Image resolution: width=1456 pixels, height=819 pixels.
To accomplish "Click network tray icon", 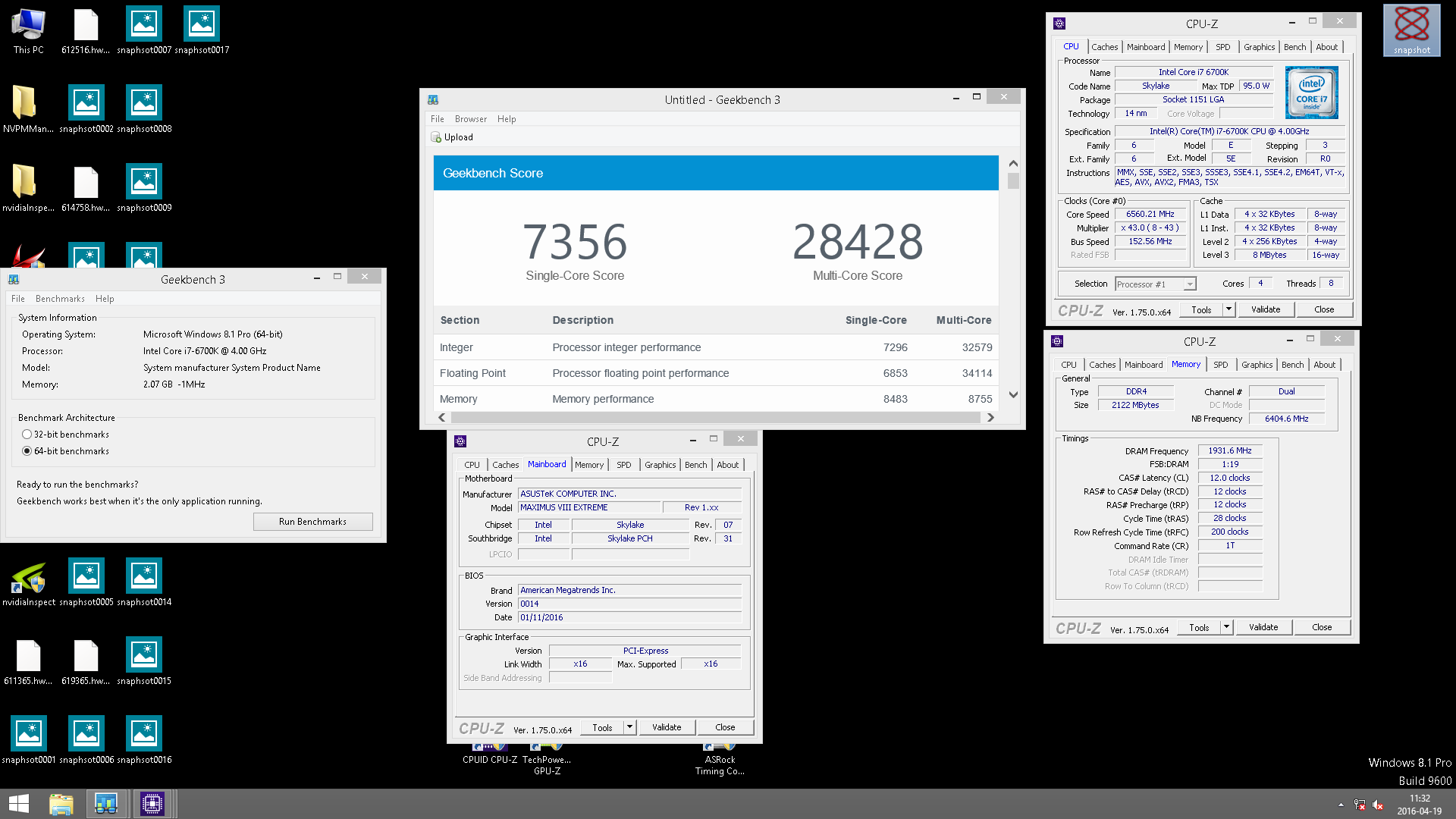I will pyautogui.click(x=1360, y=805).
